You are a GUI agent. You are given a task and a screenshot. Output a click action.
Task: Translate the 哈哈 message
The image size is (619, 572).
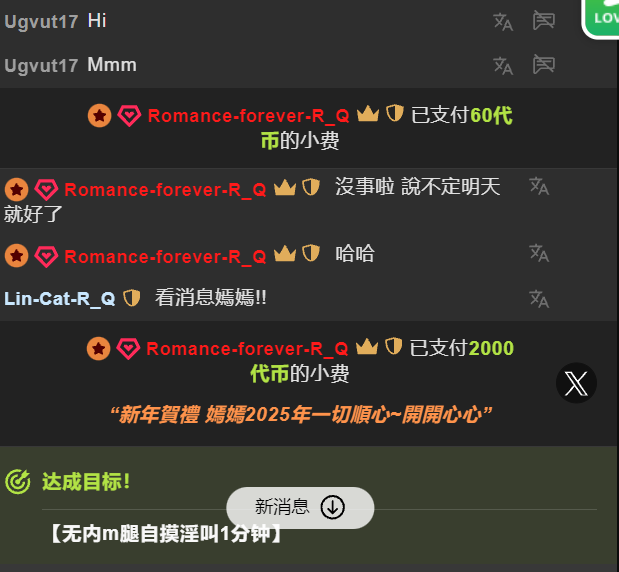pos(539,253)
